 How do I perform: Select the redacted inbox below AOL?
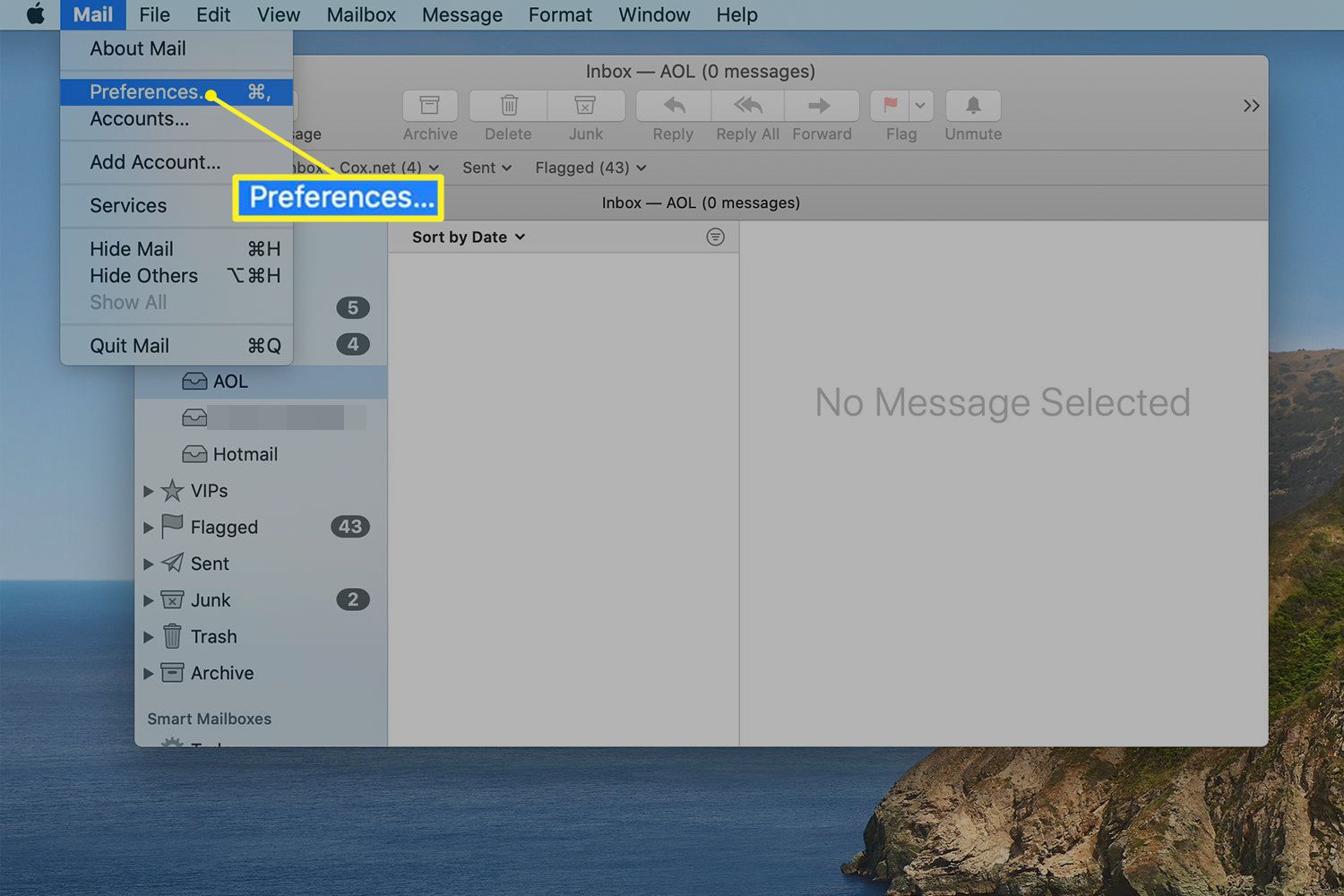coord(261,418)
